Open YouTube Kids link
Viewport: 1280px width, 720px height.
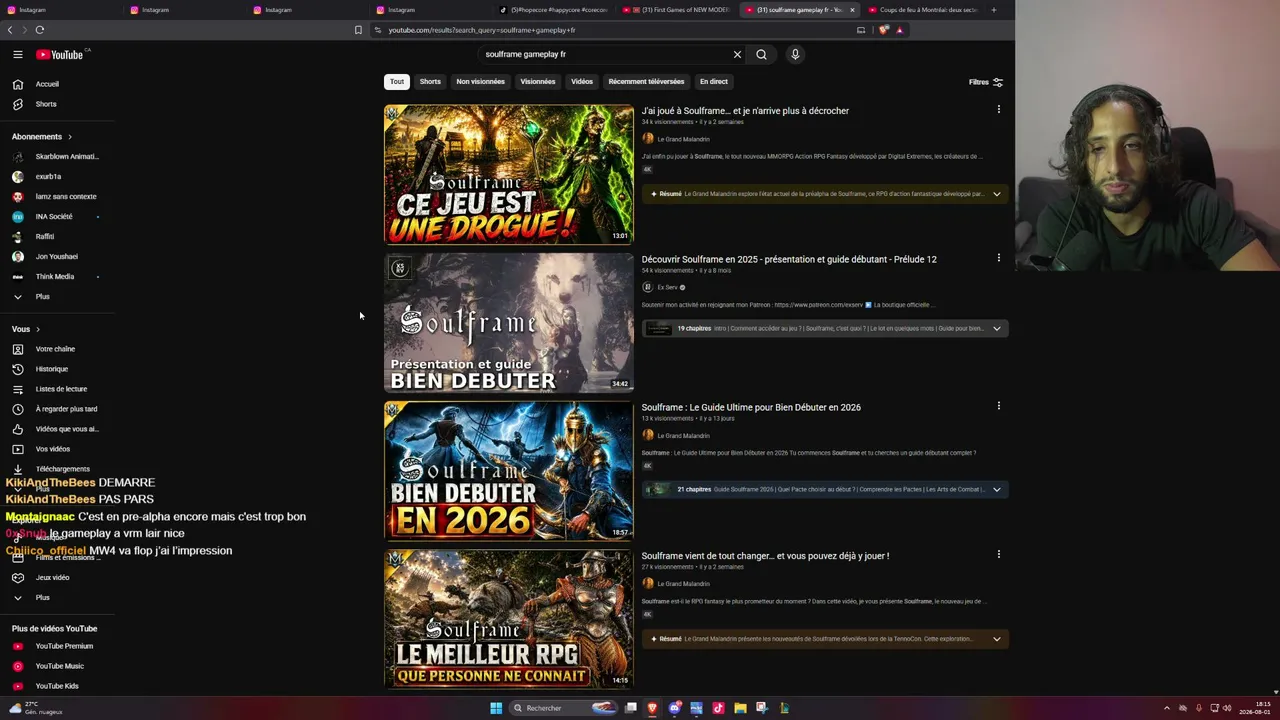point(57,686)
